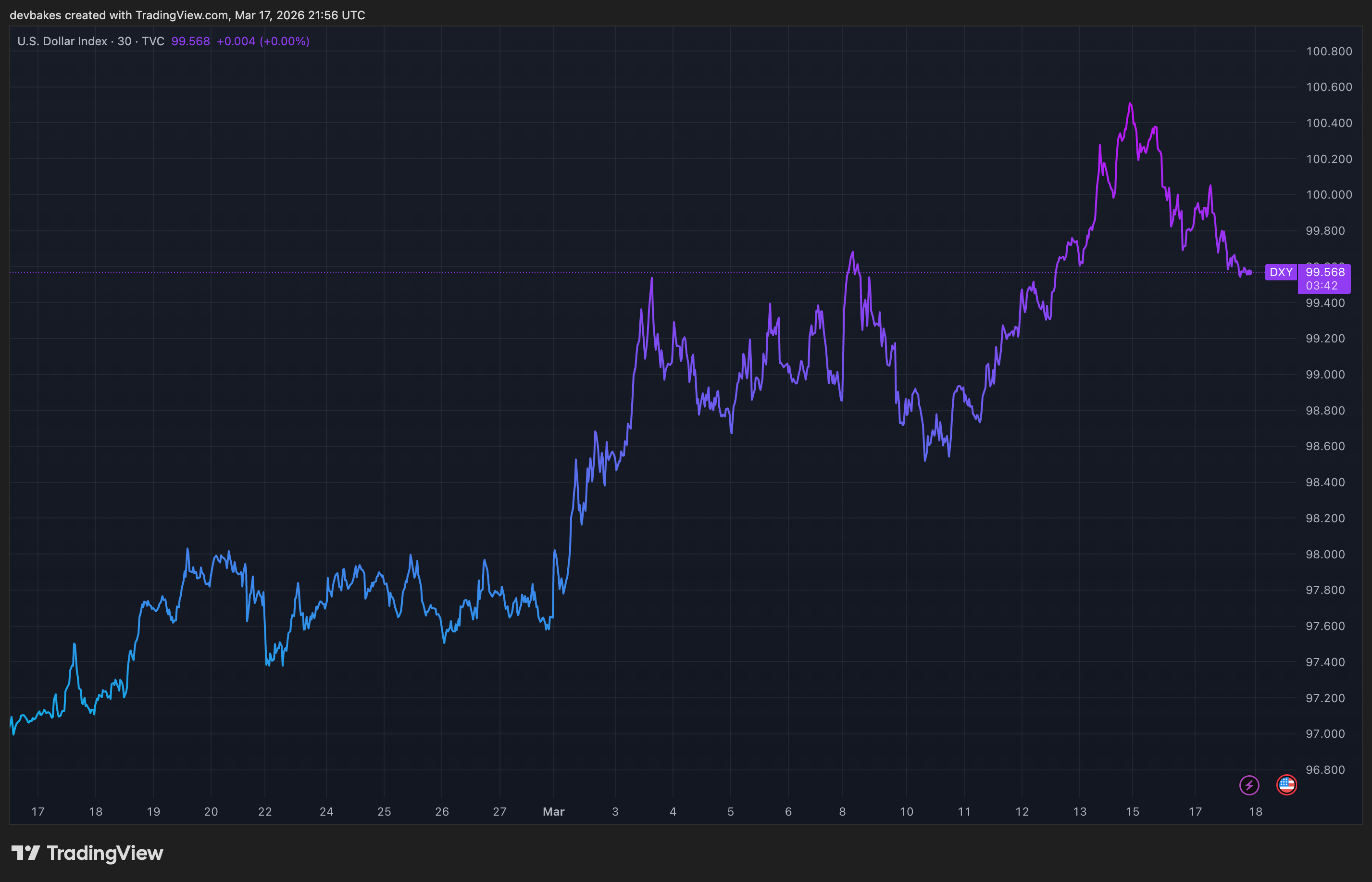Click the +0.004 (+0.00%) change value

tap(263, 41)
